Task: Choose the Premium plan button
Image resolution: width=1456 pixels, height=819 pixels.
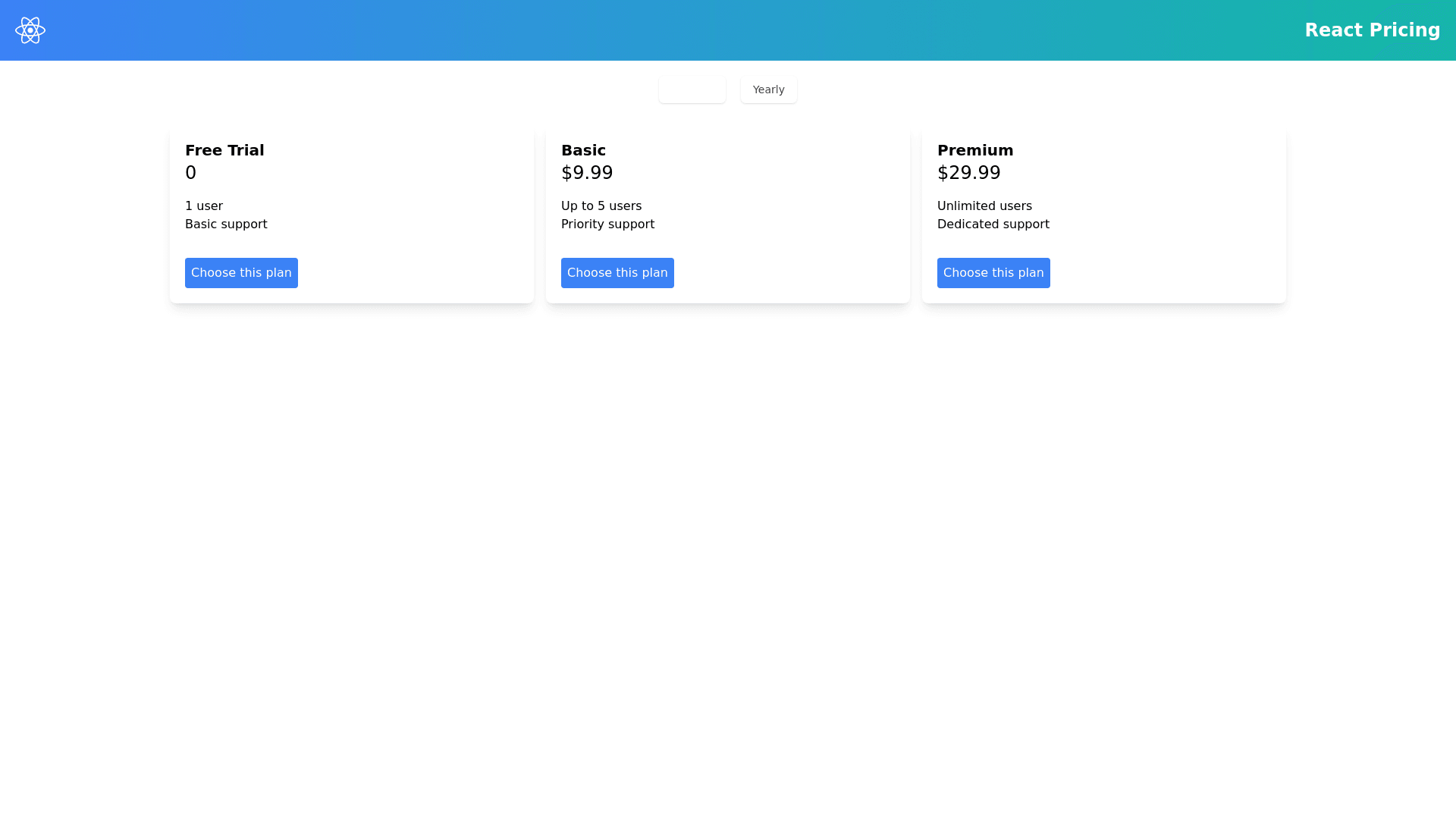Action: 993,273
